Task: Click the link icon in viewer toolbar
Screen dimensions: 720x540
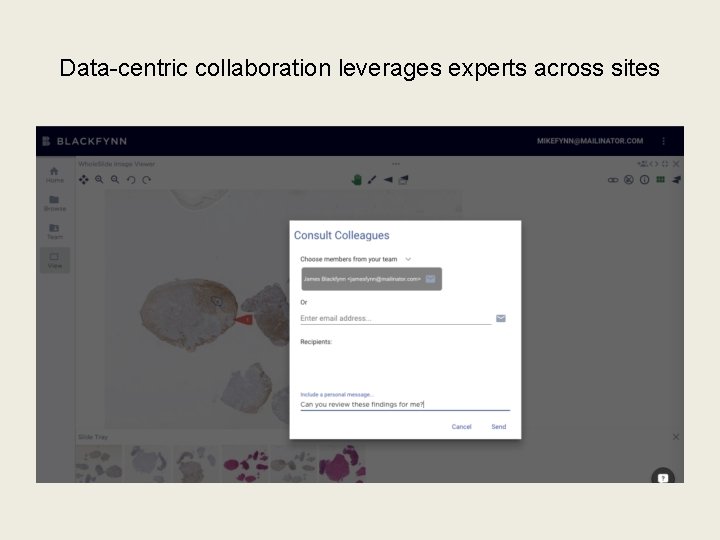Action: pos(613,180)
